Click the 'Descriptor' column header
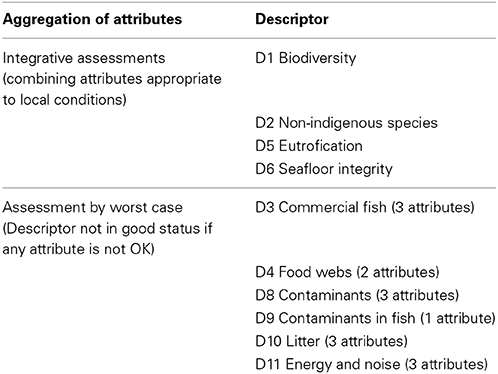This screenshot has width=498, height=374. tap(292, 19)
